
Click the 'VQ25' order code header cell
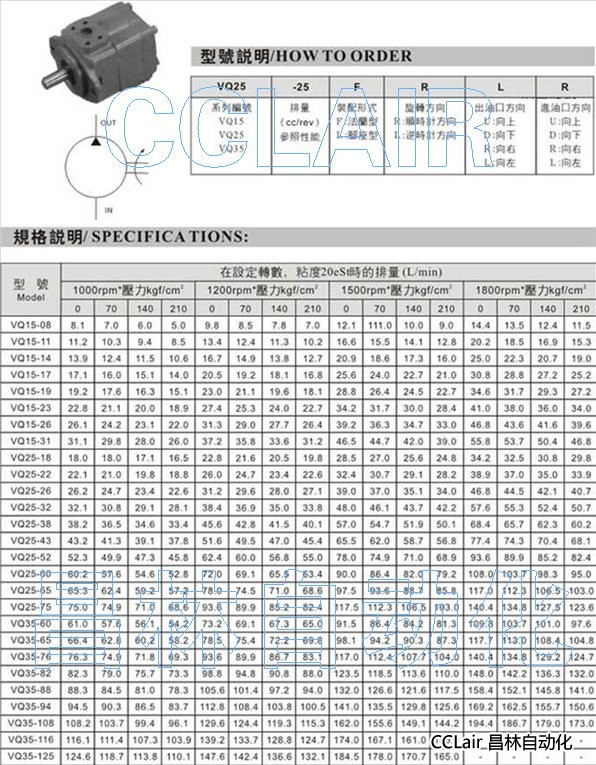231,86
